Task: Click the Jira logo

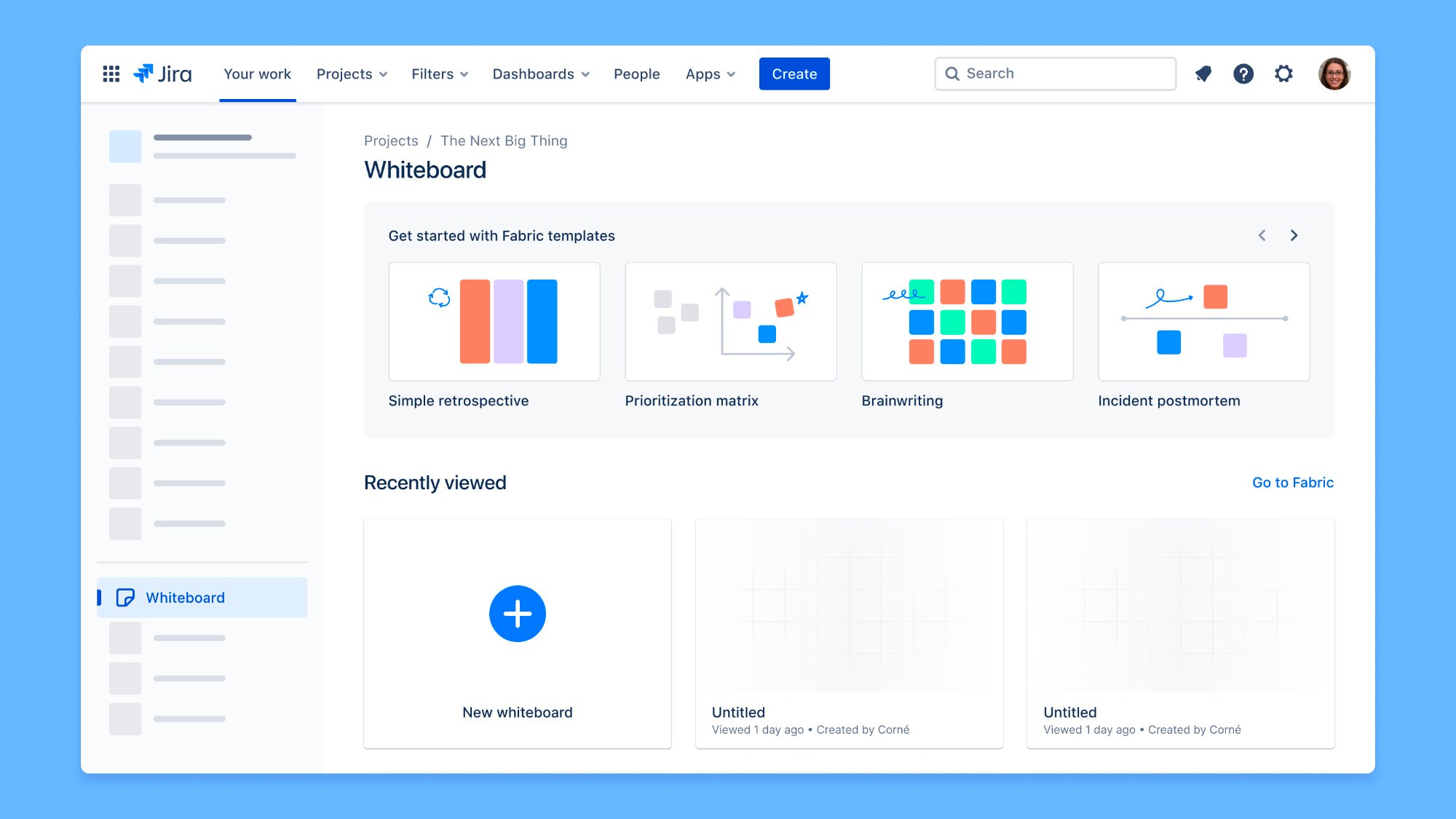Action: (x=163, y=74)
